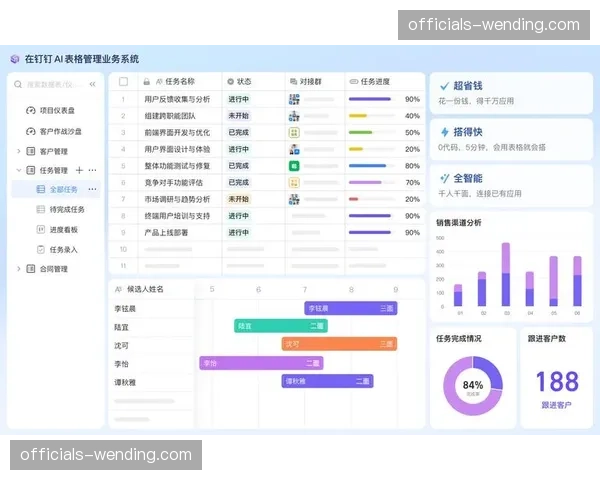This screenshot has width=600, height=480.
Task: Click the 任务录入 form icon
Action: 41,250
